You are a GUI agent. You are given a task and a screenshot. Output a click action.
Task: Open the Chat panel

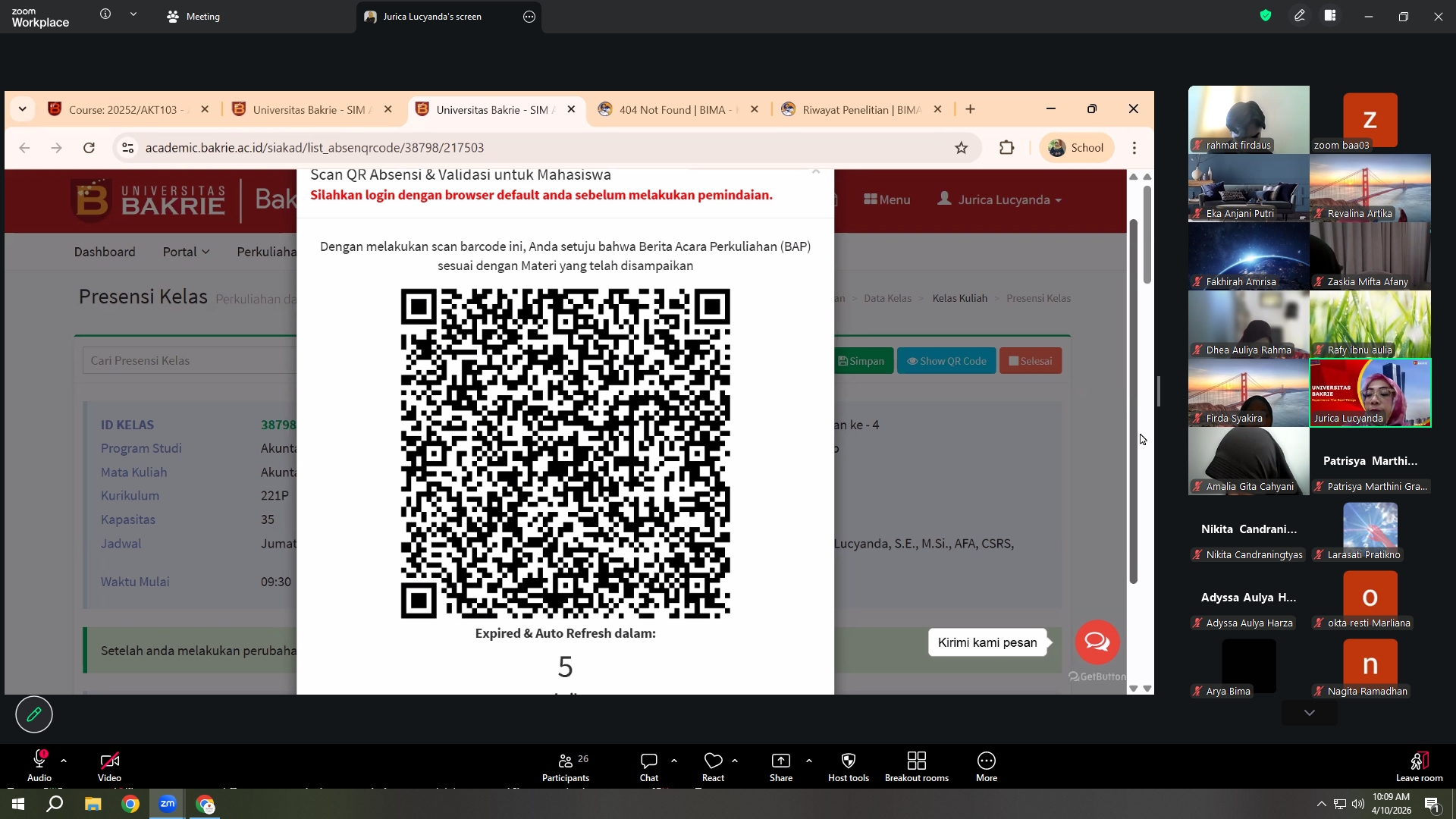pos(649,766)
